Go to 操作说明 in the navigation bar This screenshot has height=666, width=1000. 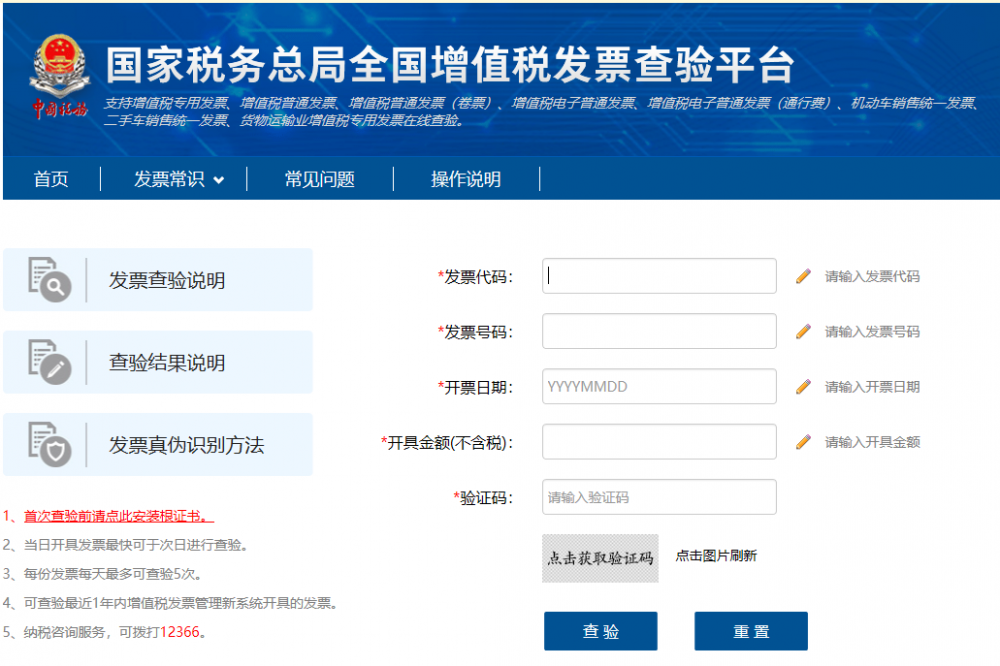[465, 180]
